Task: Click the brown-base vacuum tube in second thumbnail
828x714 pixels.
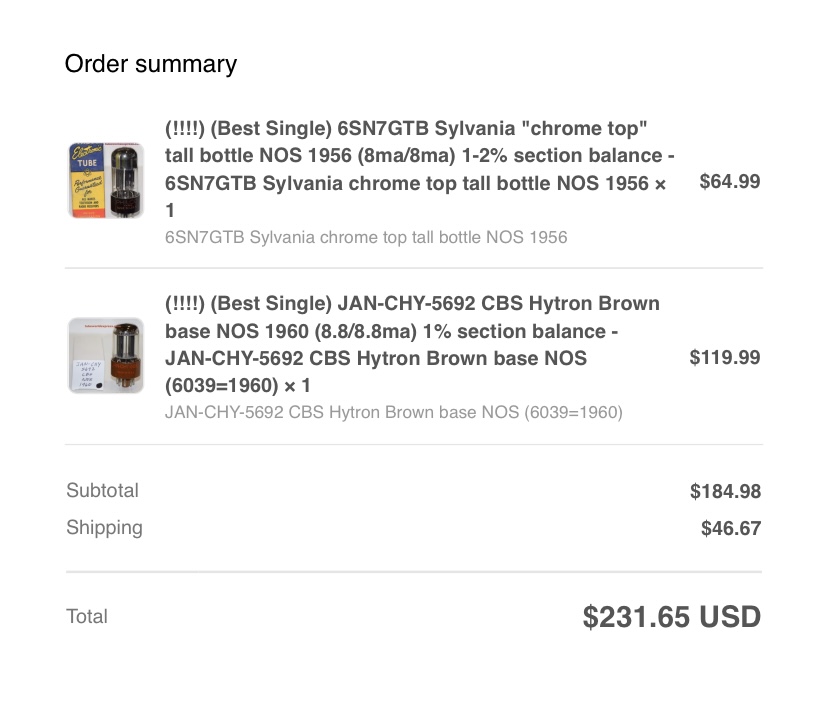Action: point(125,355)
